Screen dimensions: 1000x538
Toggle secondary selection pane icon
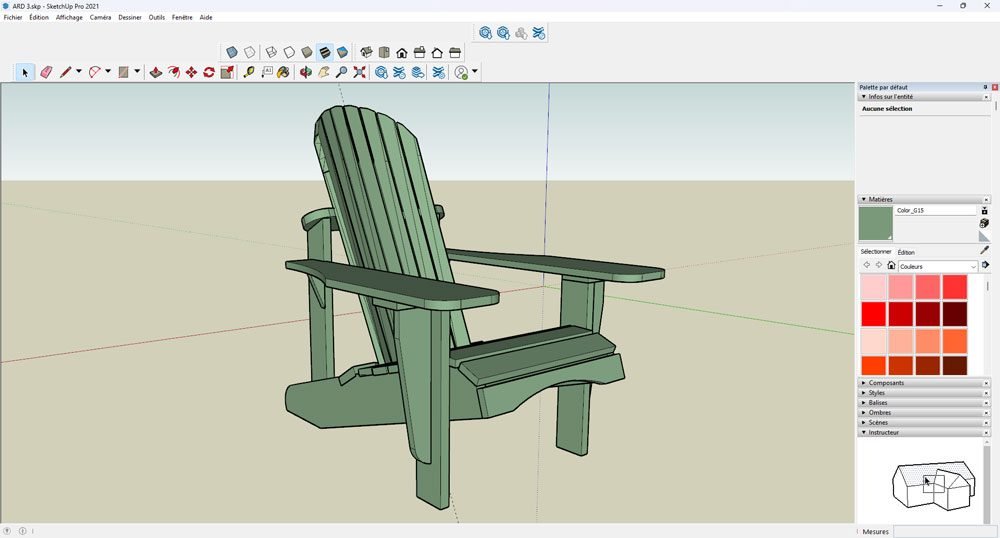(x=984, y=210)
